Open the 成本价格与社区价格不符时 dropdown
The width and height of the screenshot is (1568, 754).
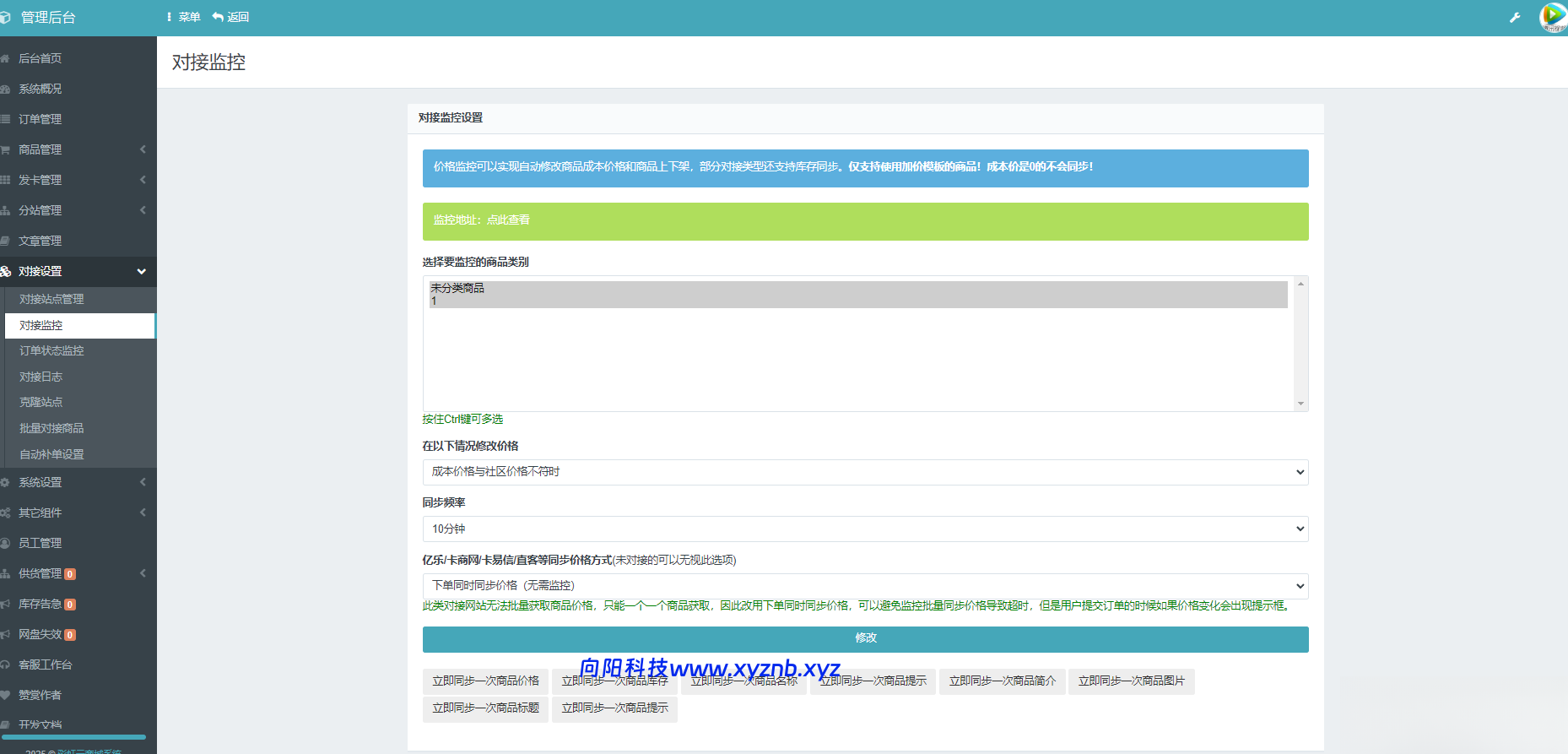click(x=865, y=472)
